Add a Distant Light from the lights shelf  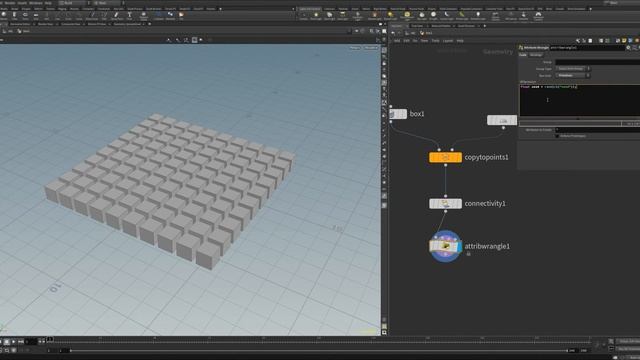point(390,16)
